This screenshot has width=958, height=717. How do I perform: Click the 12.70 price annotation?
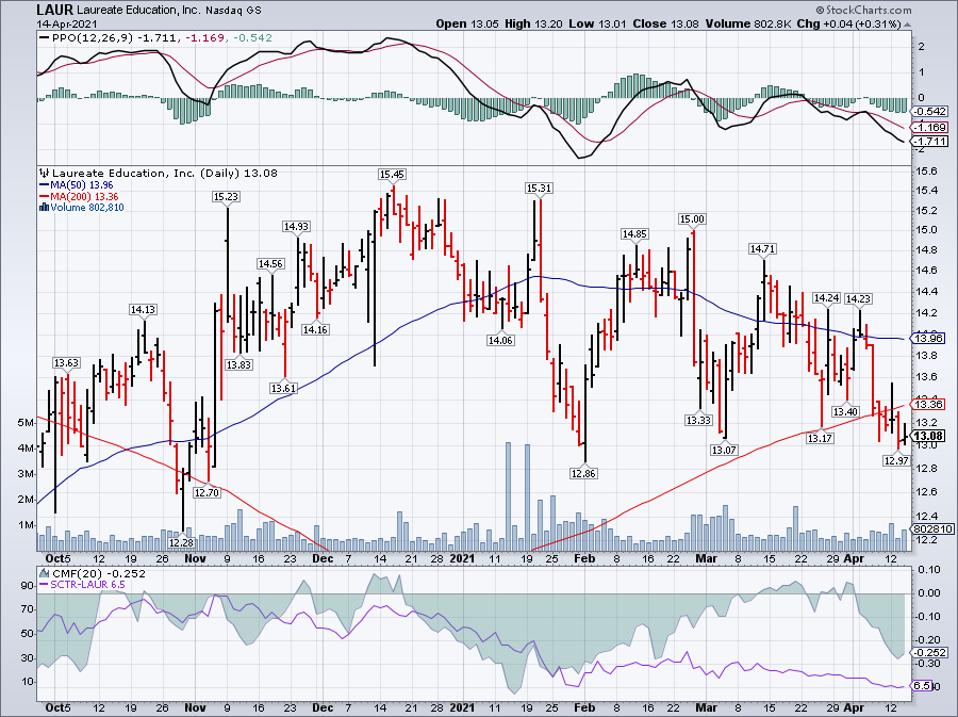pos(207,492)
